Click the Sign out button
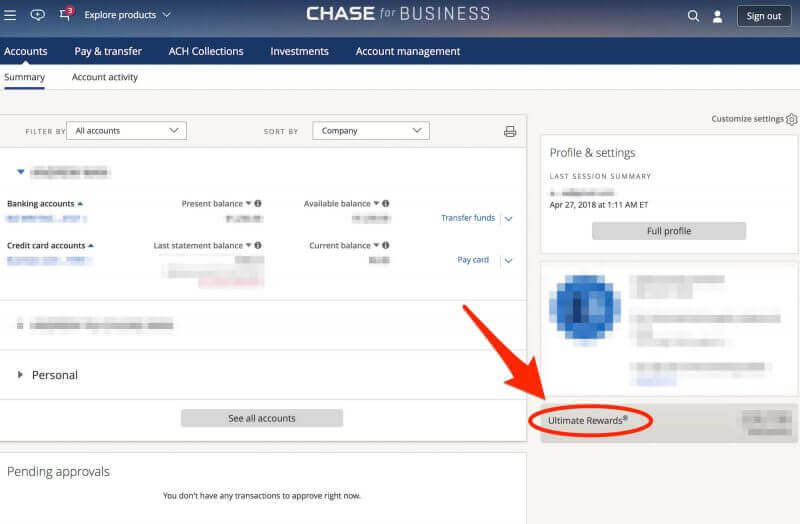Viewport: 800px width, 524px height. click(764, 16)
